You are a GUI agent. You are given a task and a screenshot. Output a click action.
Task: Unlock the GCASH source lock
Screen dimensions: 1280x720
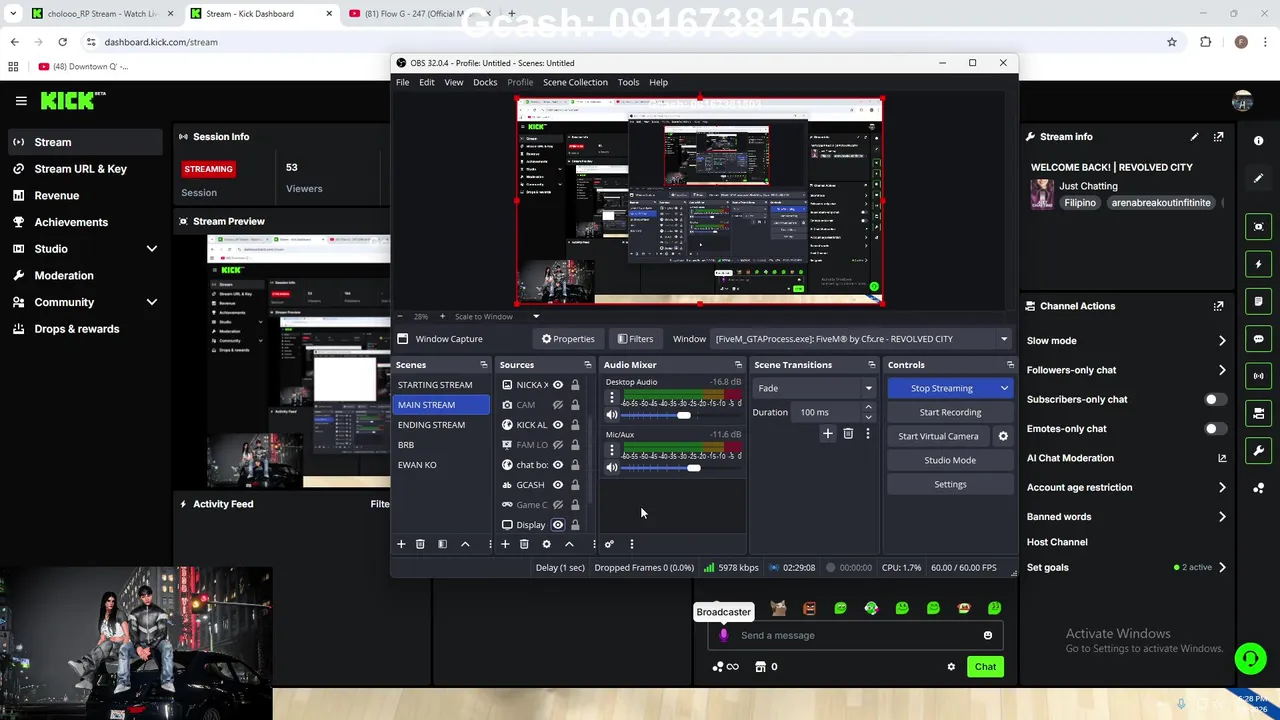(x=575, y=485)
